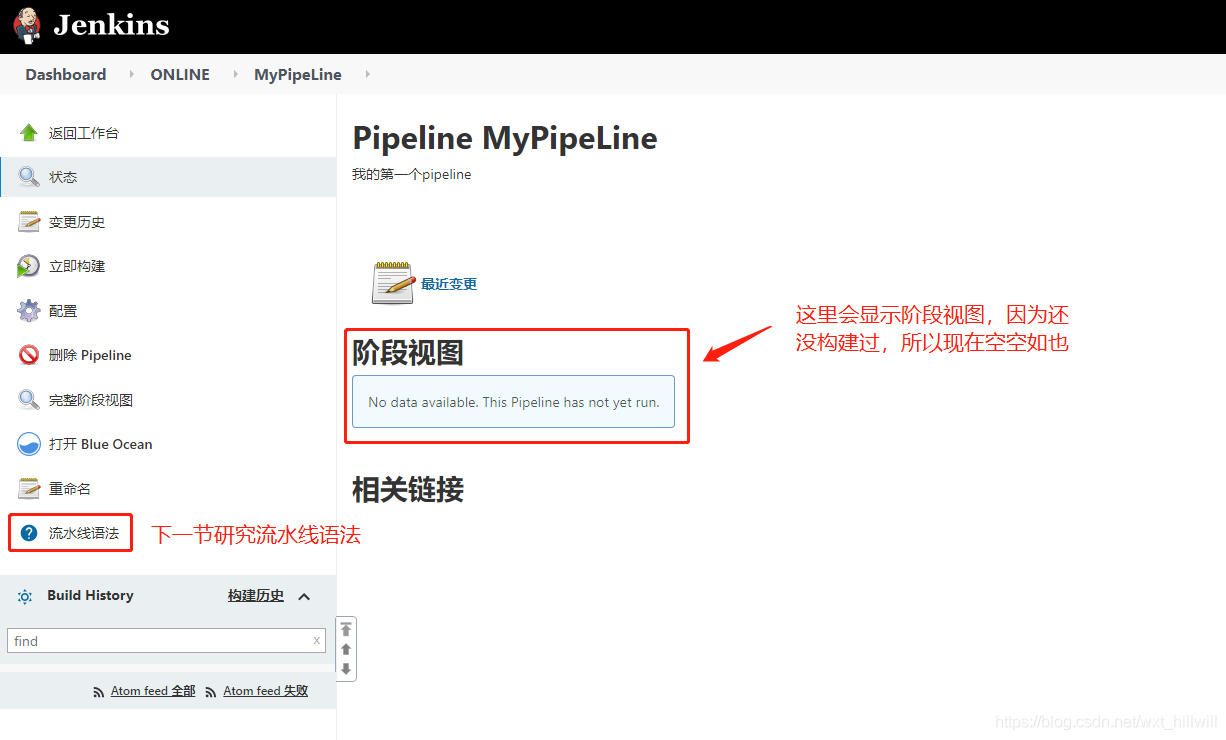Screen dimensions: 1226x740
Task: Click the large notepad icon for 最近变更
Action: 393,283
